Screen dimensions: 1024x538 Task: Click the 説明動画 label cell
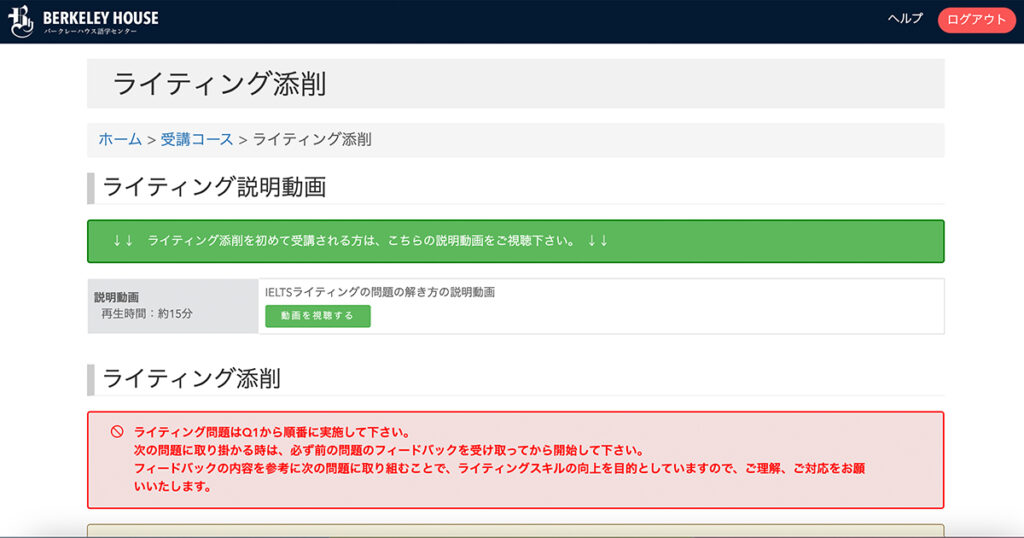tap(117, 297)
